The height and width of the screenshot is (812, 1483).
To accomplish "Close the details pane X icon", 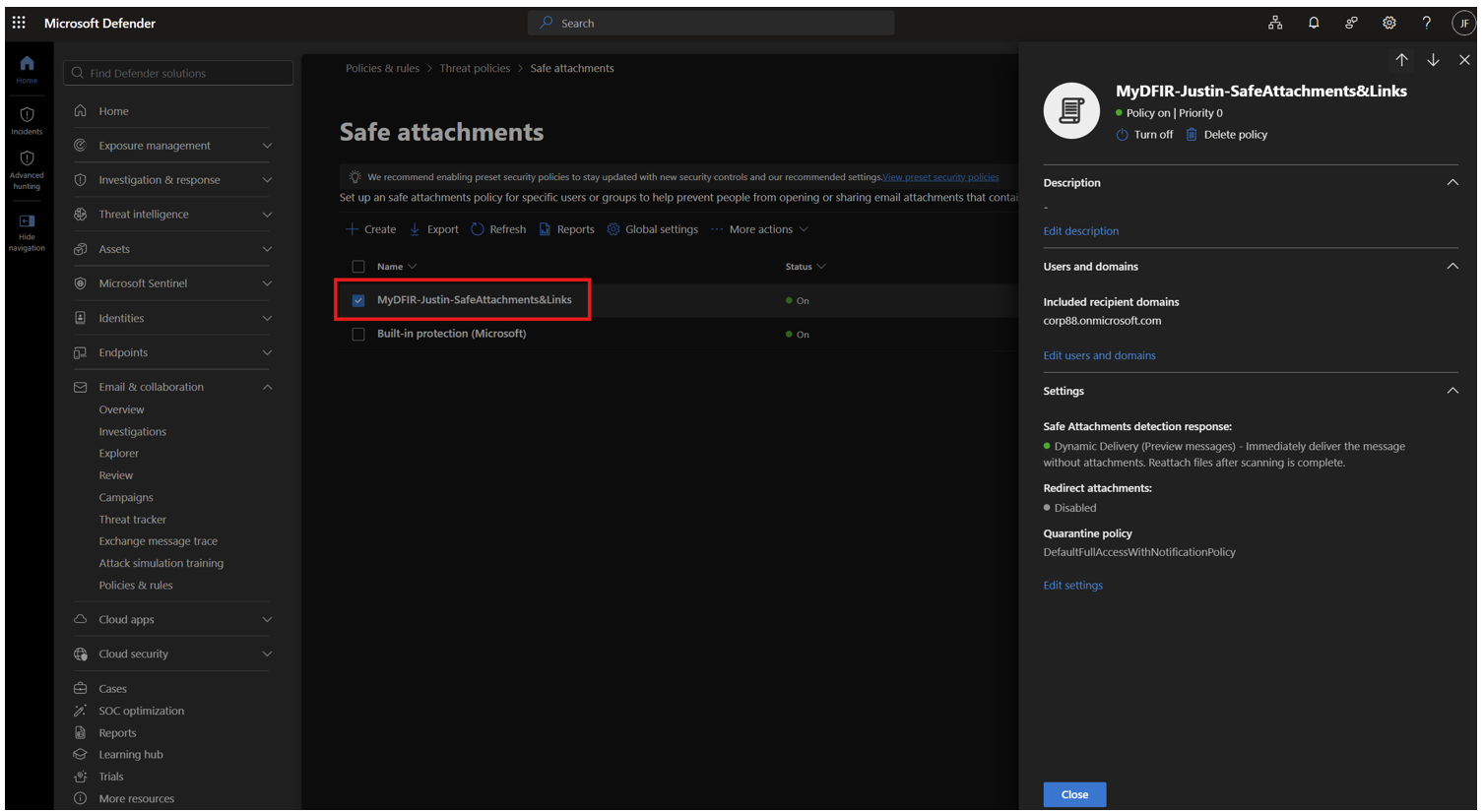I will coord(1465,60).
